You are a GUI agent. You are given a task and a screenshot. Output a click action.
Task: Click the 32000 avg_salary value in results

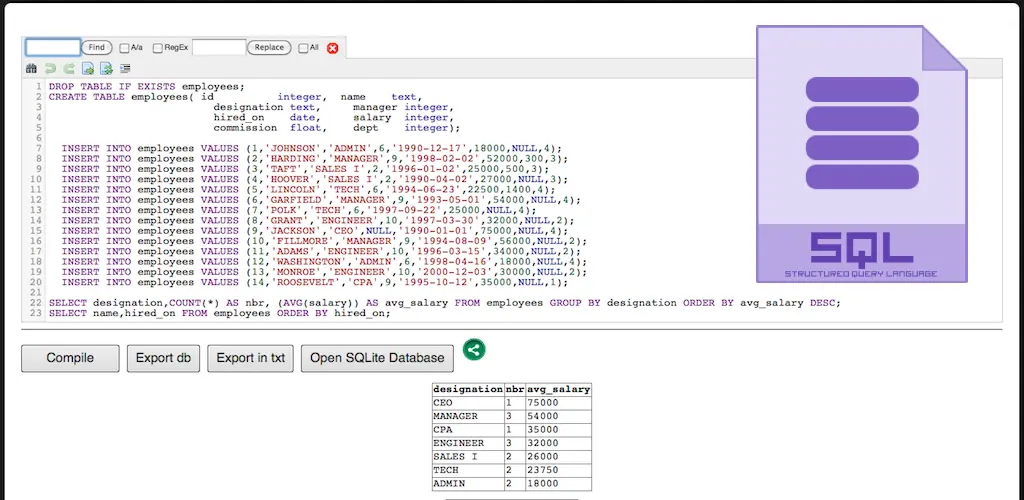(558, 444)
